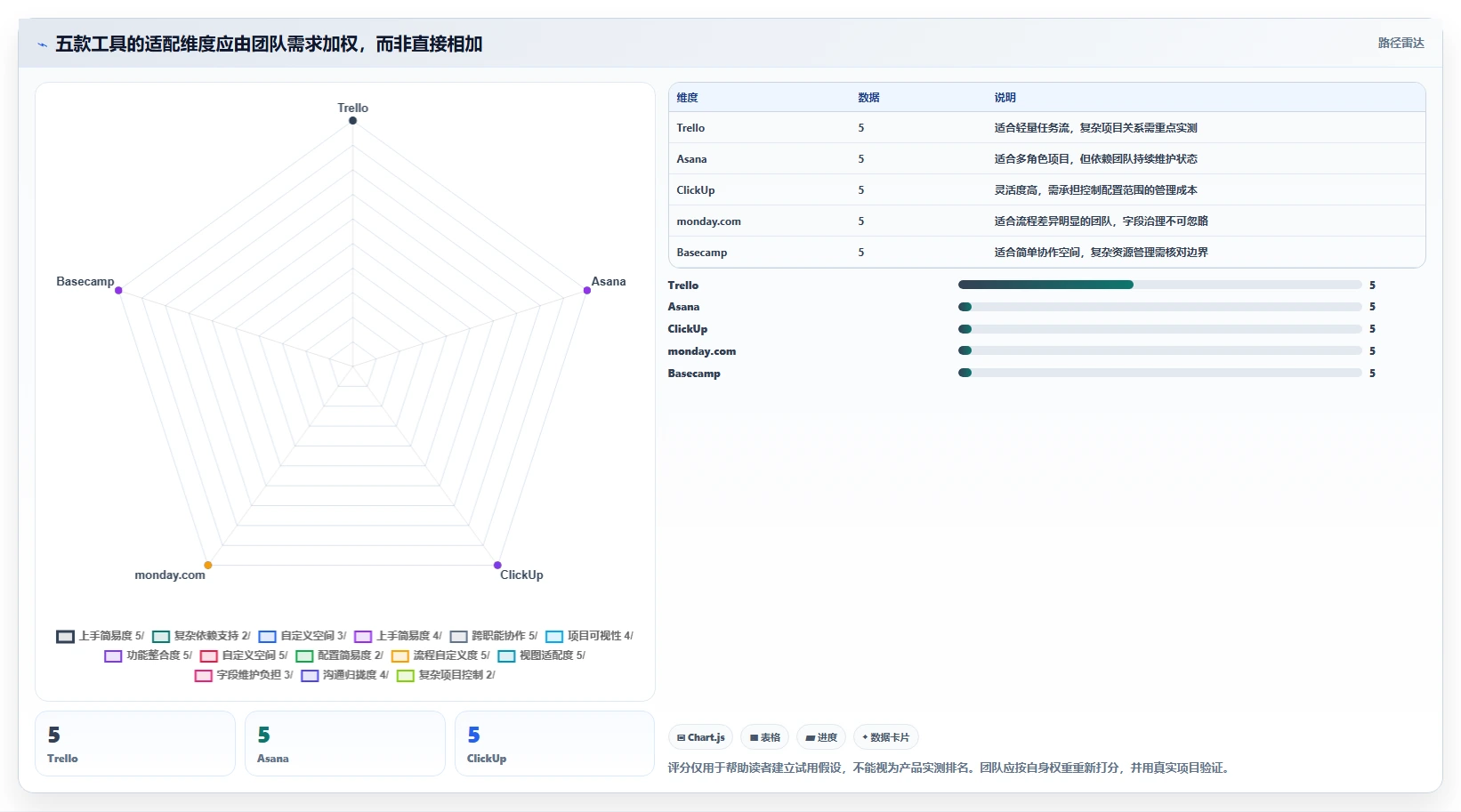This screenshot has height=812, width=1461.
Task: Click the pink 字段维护负担 3/ legend swatch
Action: [x=204, y=676]
